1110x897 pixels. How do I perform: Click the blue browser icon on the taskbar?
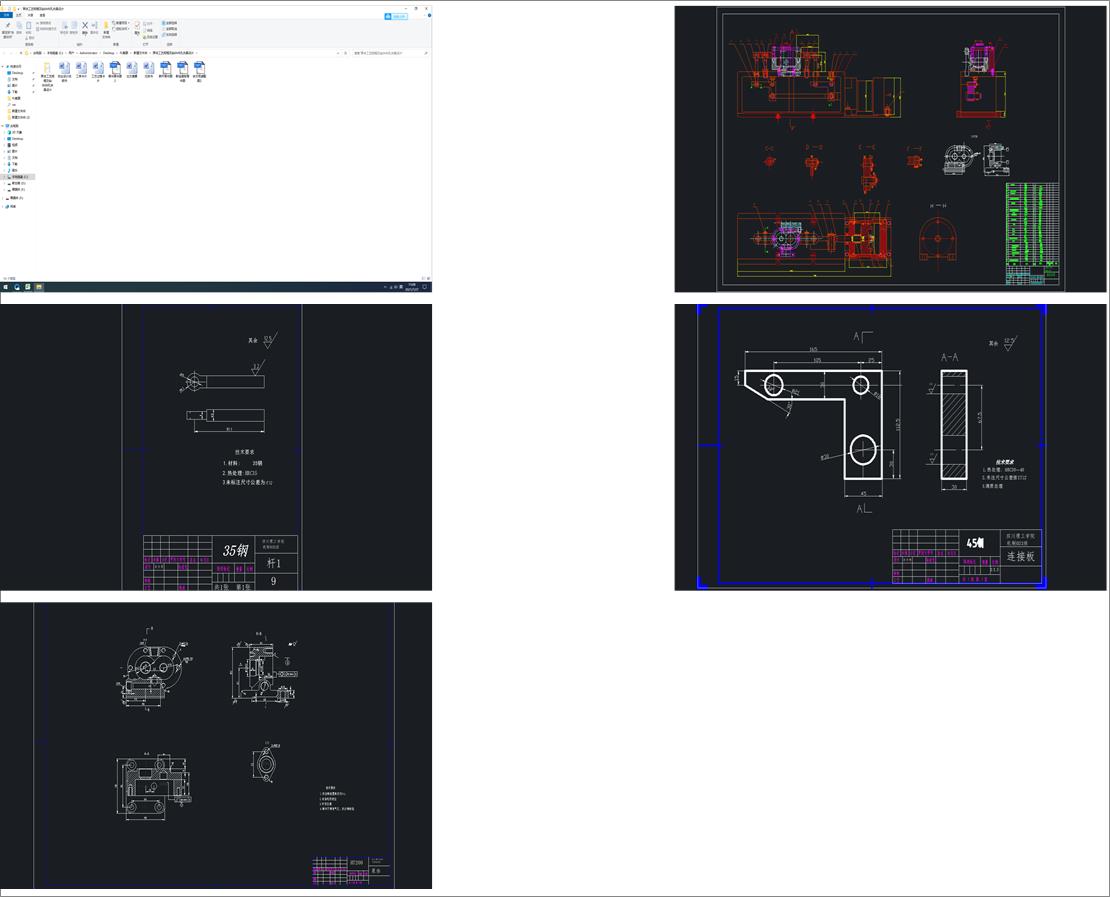17,287
